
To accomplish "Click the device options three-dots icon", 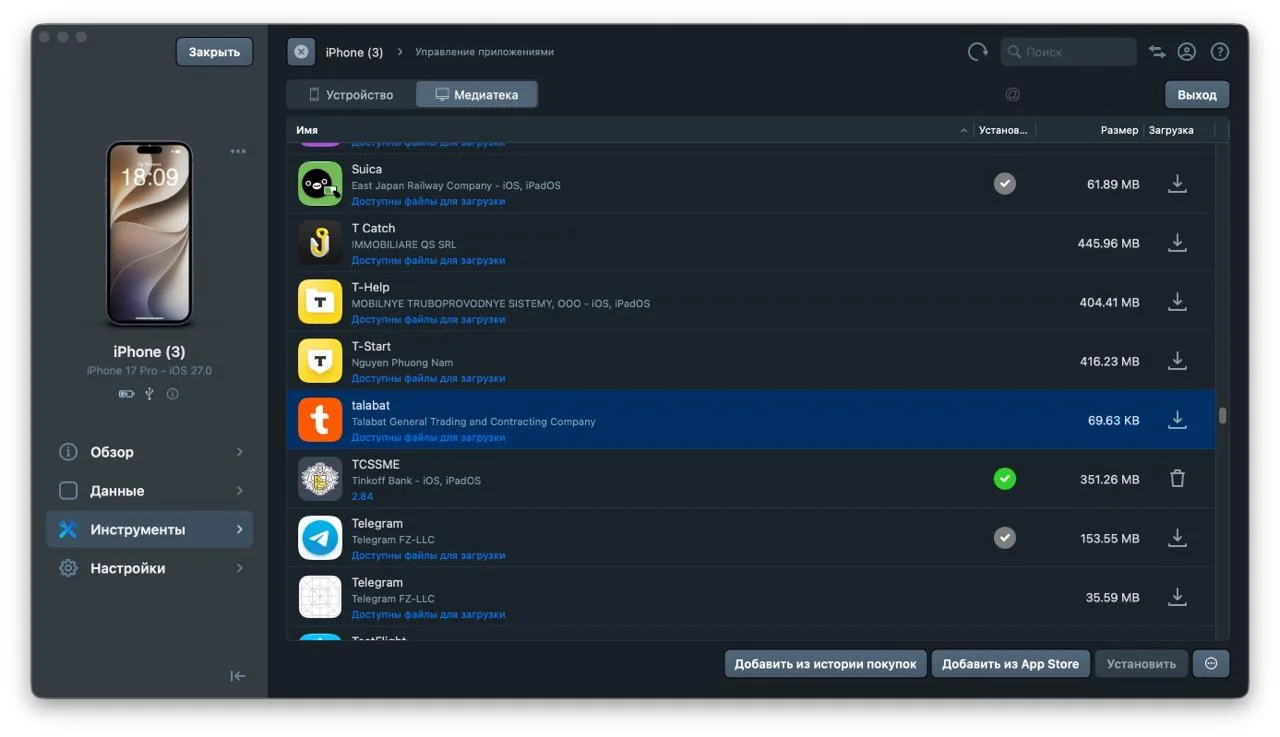I will click(x=238, y=152).
